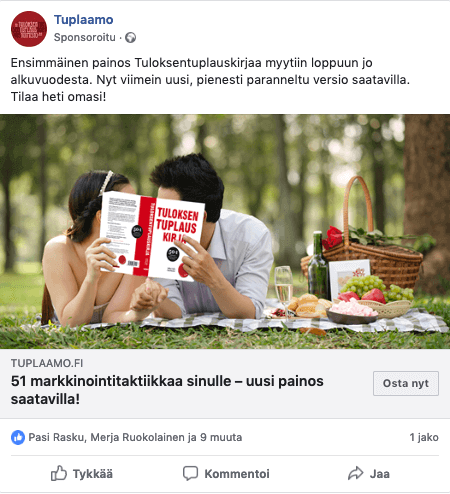Open the Tuplaamo round profile picture
450x494 pixels.
coord(29,29)
